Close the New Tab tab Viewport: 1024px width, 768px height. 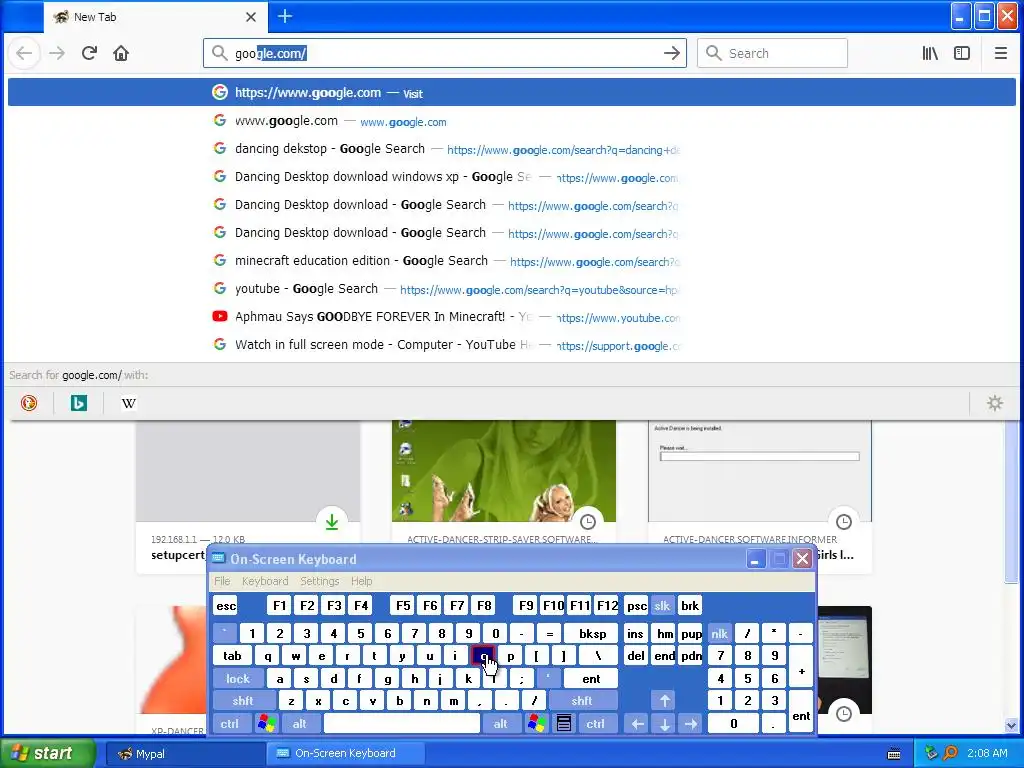tap(251, 17)
